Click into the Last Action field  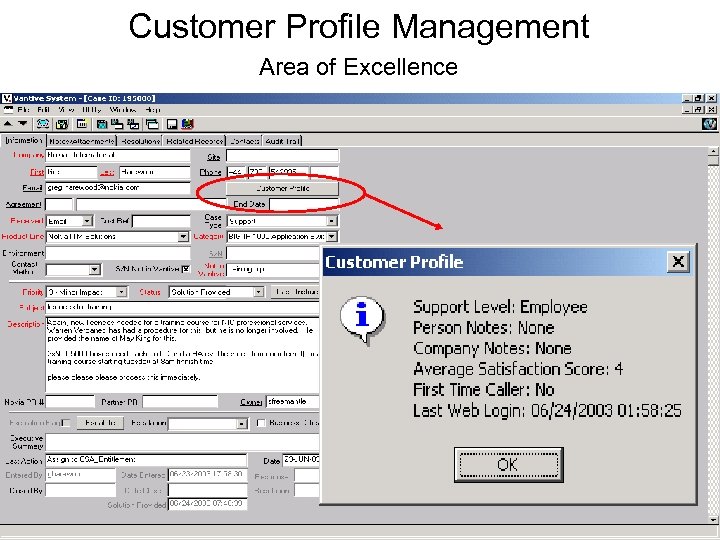tap(146, 460)
